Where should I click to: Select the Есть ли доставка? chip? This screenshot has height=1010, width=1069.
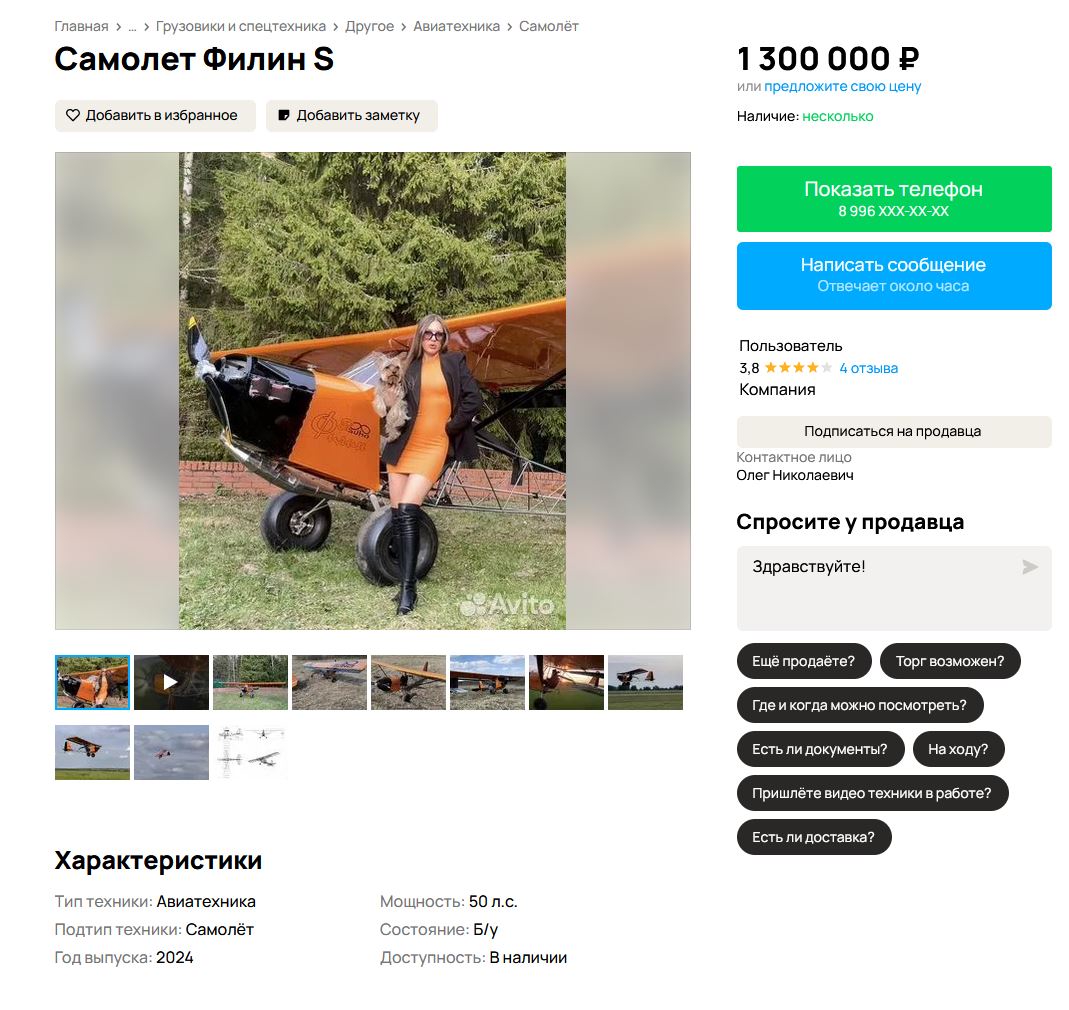coord(813,837)
